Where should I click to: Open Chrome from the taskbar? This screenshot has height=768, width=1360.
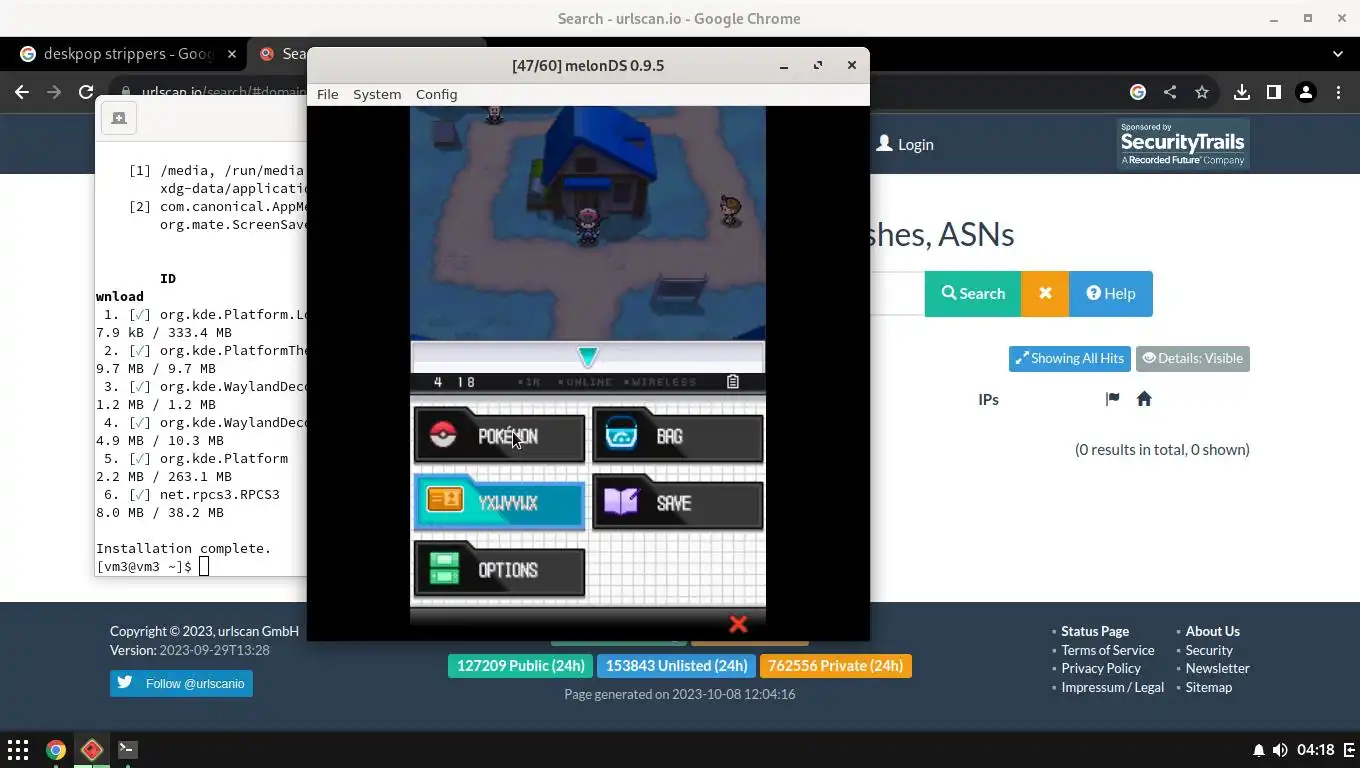click(x=56, y=749)
